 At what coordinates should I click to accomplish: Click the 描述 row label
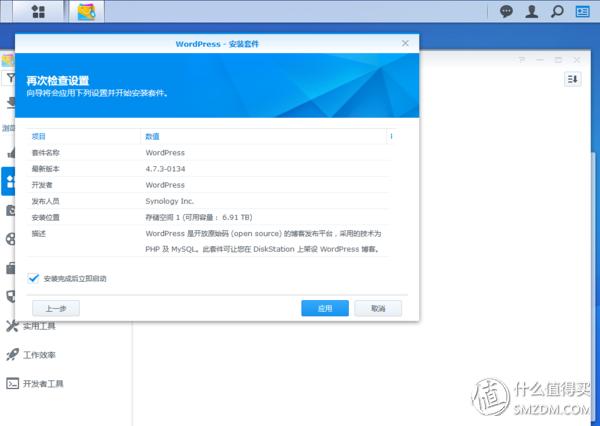click(38, 233)
